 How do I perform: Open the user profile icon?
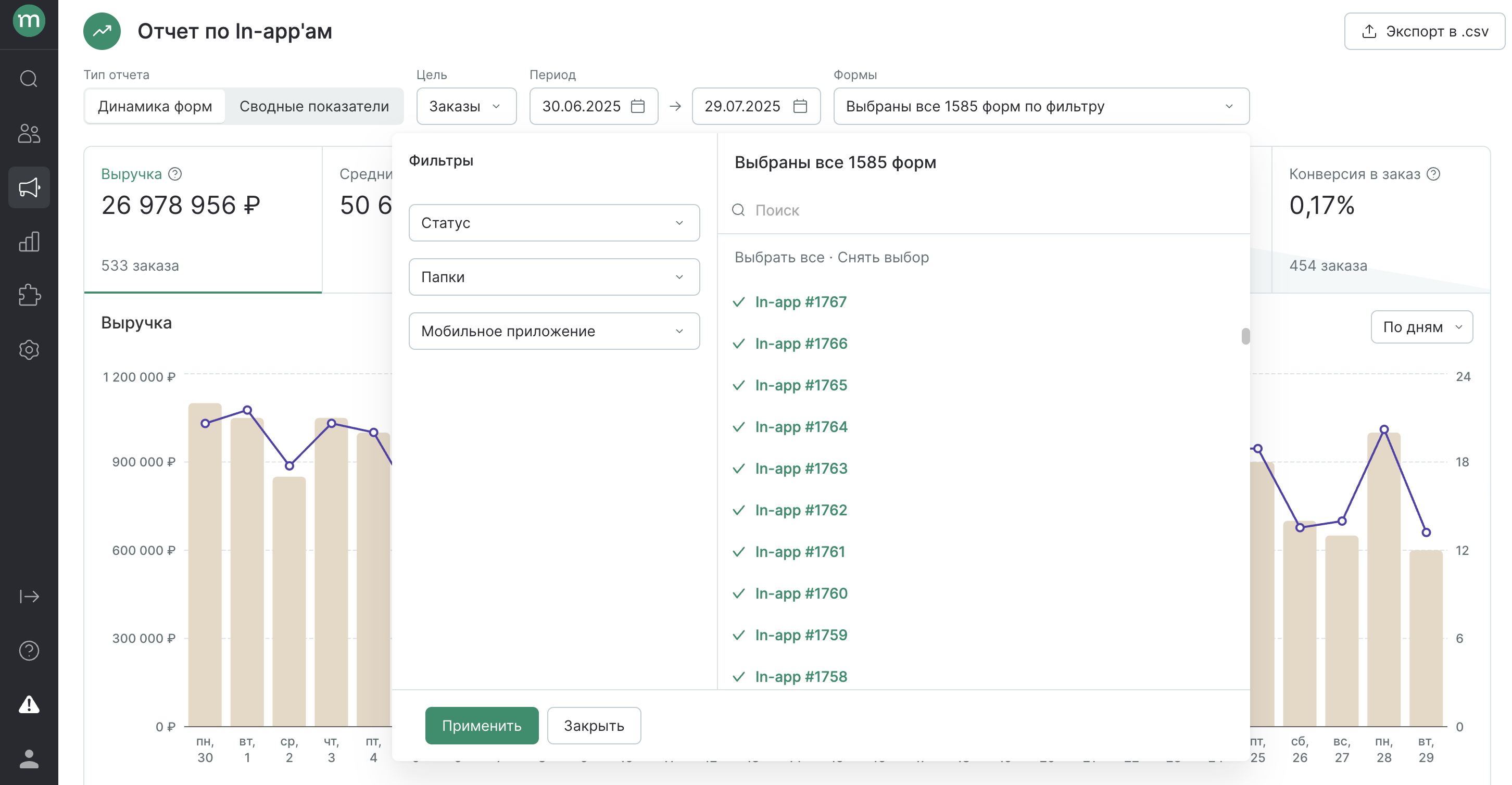pos(29,758)
